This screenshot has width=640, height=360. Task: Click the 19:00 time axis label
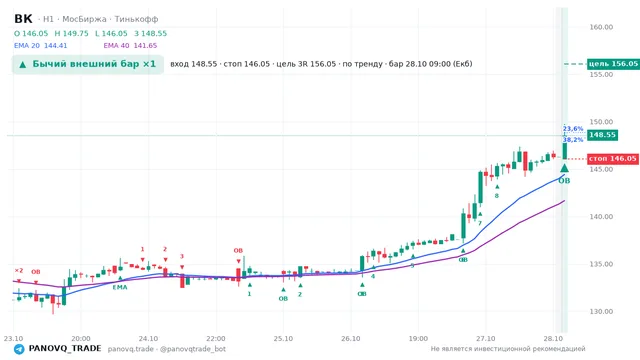(x=418, y=339)
